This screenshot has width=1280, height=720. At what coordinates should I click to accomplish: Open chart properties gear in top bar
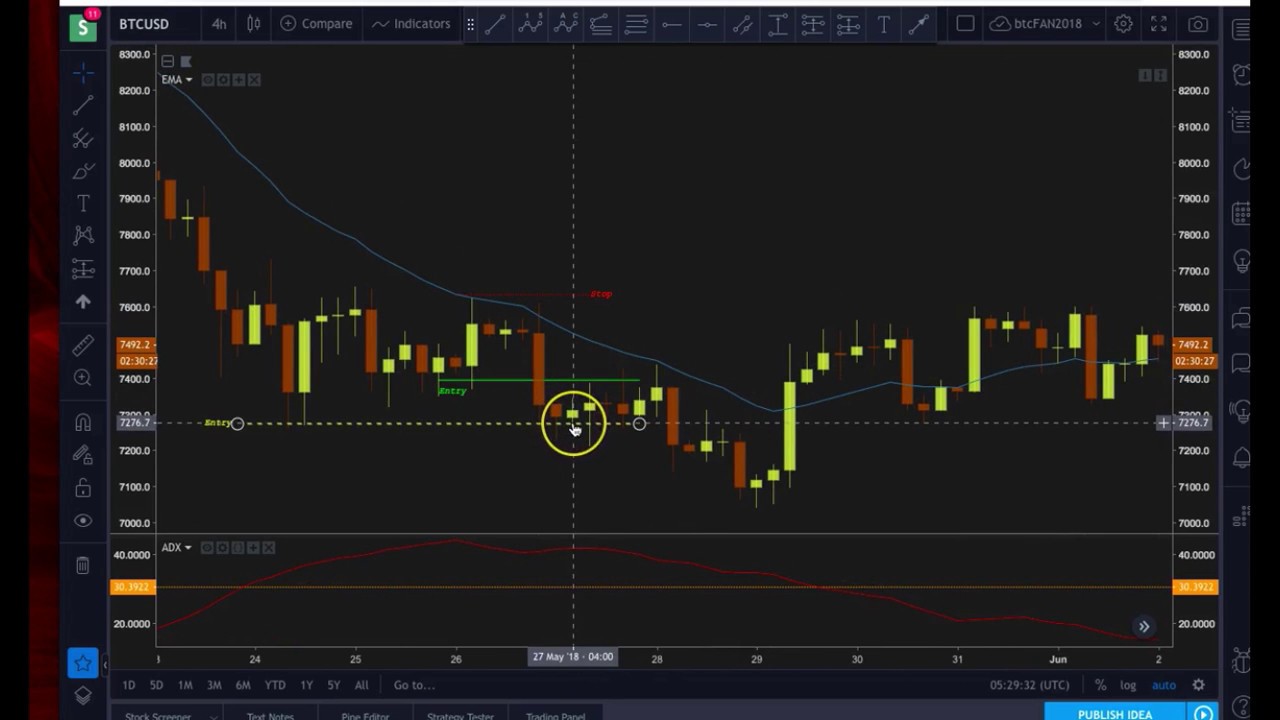1123,24
